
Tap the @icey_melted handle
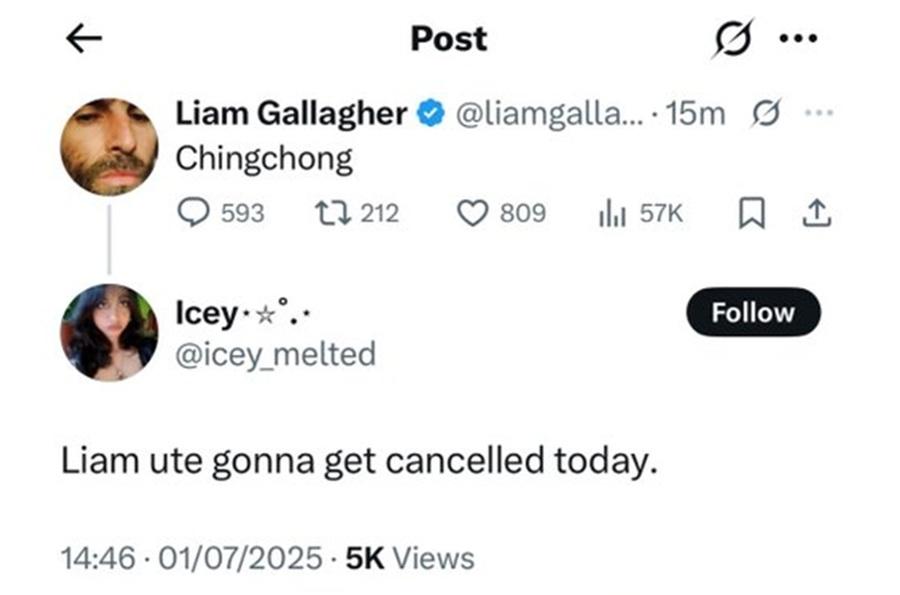click(x=276, y=353)
